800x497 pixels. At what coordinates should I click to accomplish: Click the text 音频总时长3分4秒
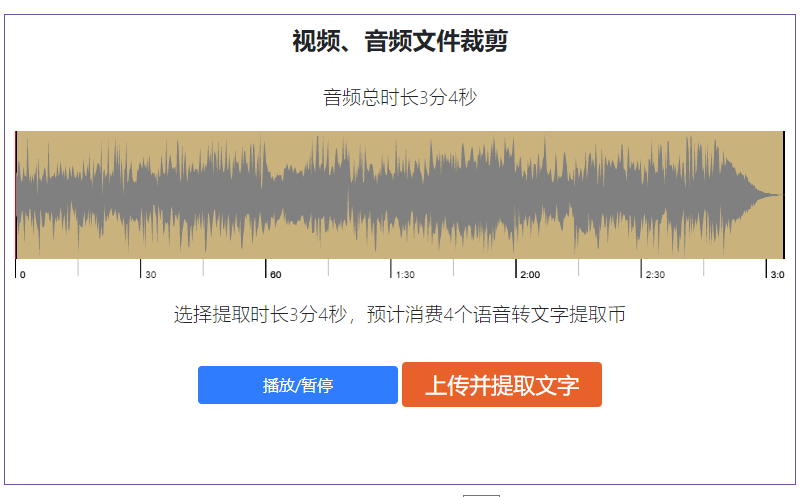point(400,97)
